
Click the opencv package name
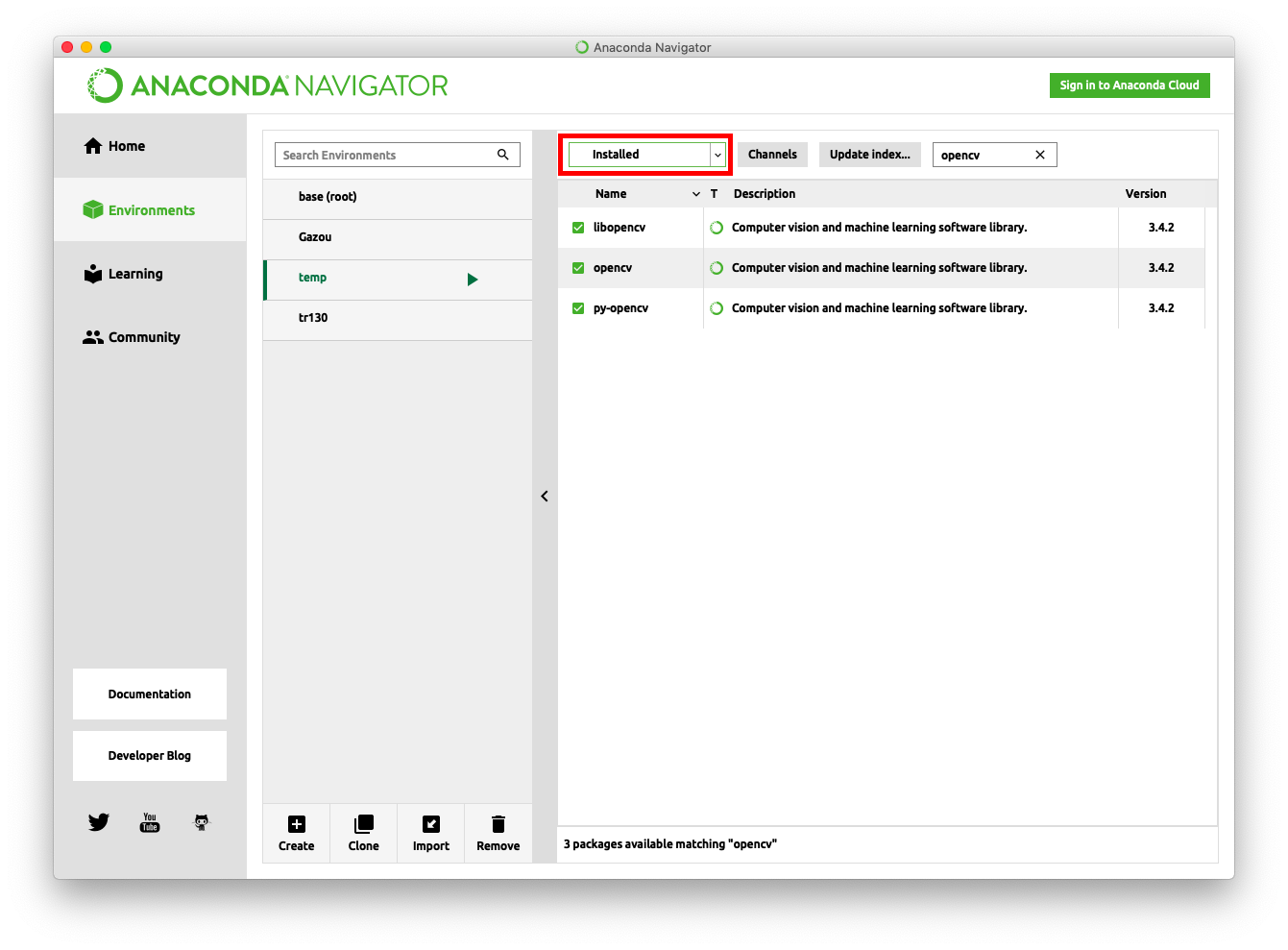click(613, 268)
